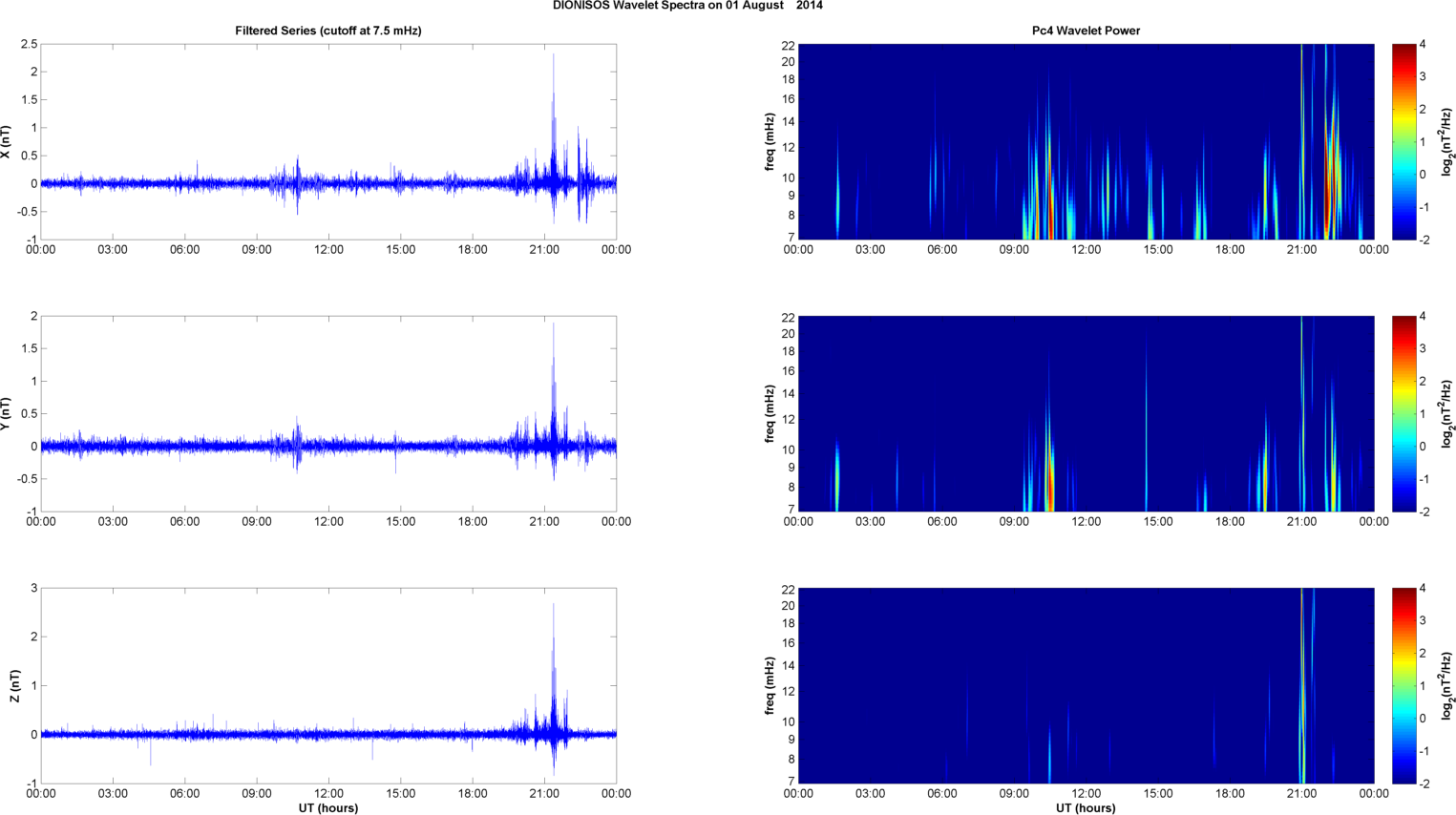Click the '15:00' tick under the middle spectrogram

pos(1158,522)
